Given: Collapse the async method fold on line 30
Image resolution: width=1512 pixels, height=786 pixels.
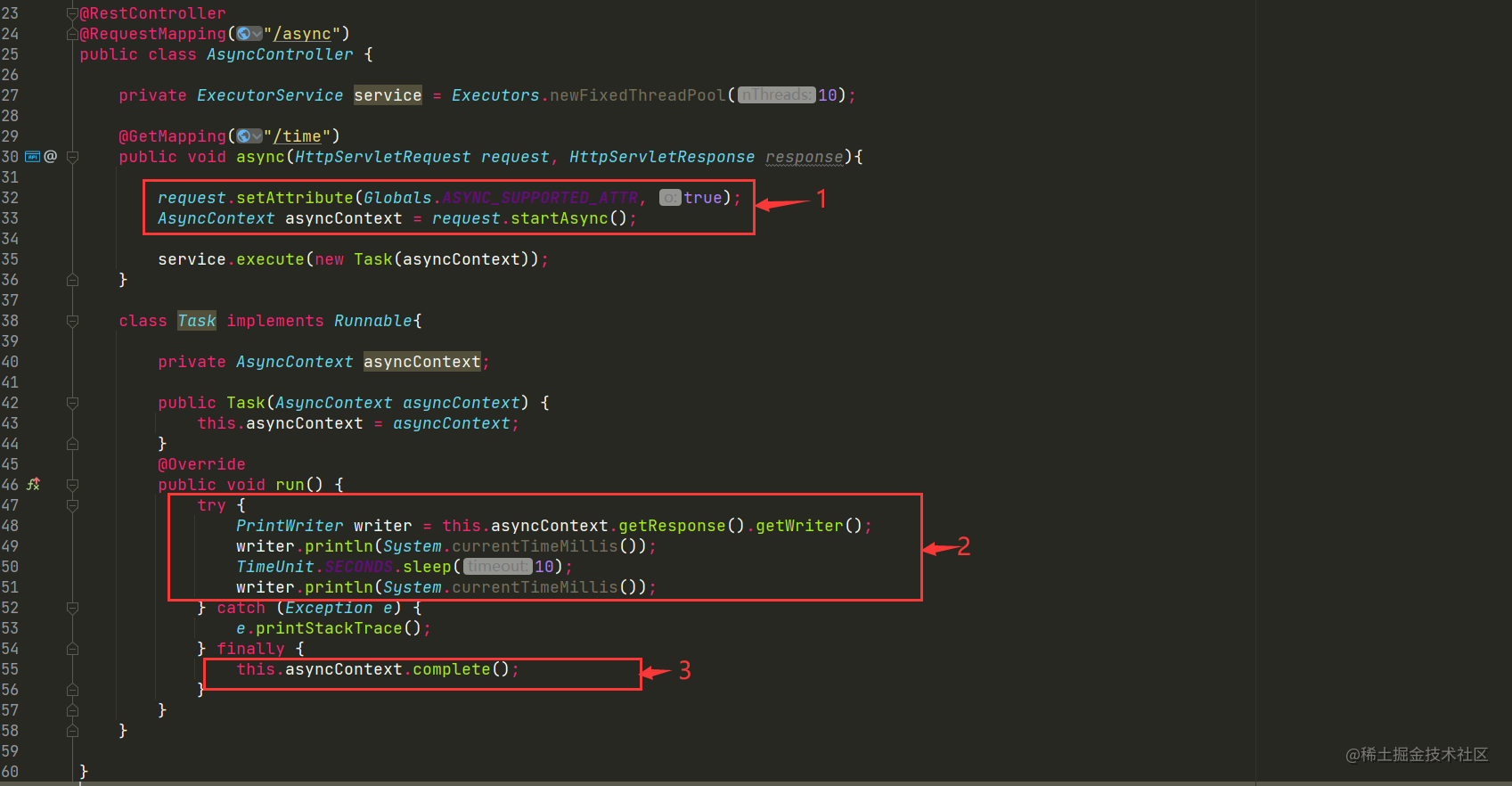Looking at the screenshot, I should [73, 157].
